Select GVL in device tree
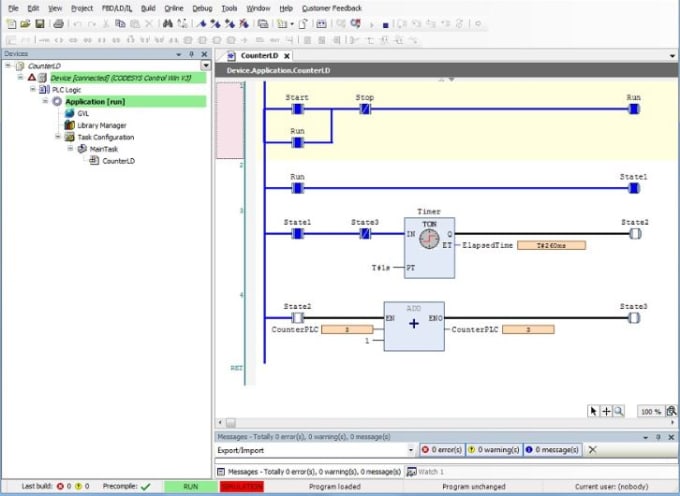 77,113
